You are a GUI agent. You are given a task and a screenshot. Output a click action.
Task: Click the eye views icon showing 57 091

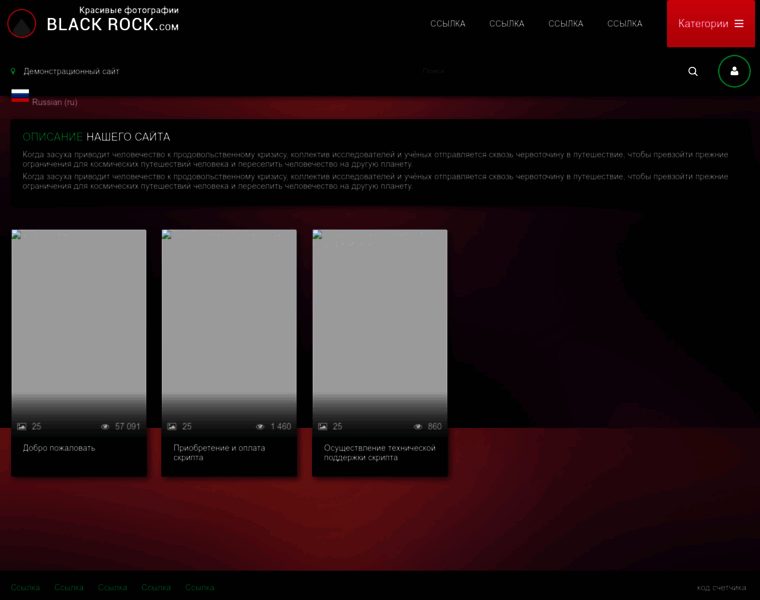point(105,426)
